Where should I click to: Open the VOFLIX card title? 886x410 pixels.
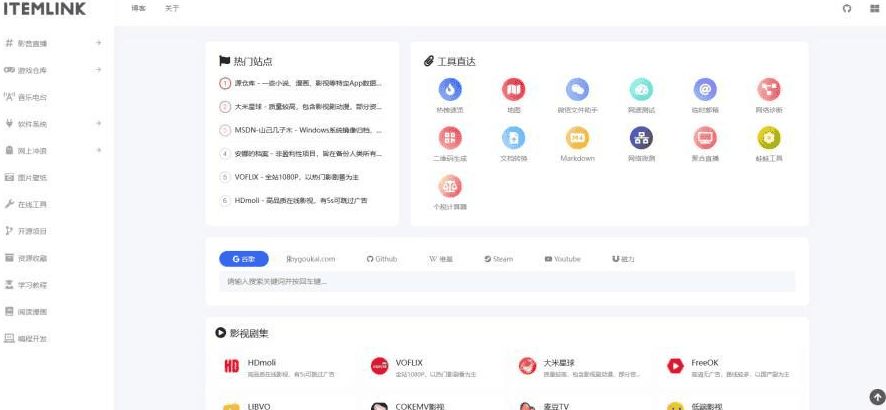click(x=409, y=363)
